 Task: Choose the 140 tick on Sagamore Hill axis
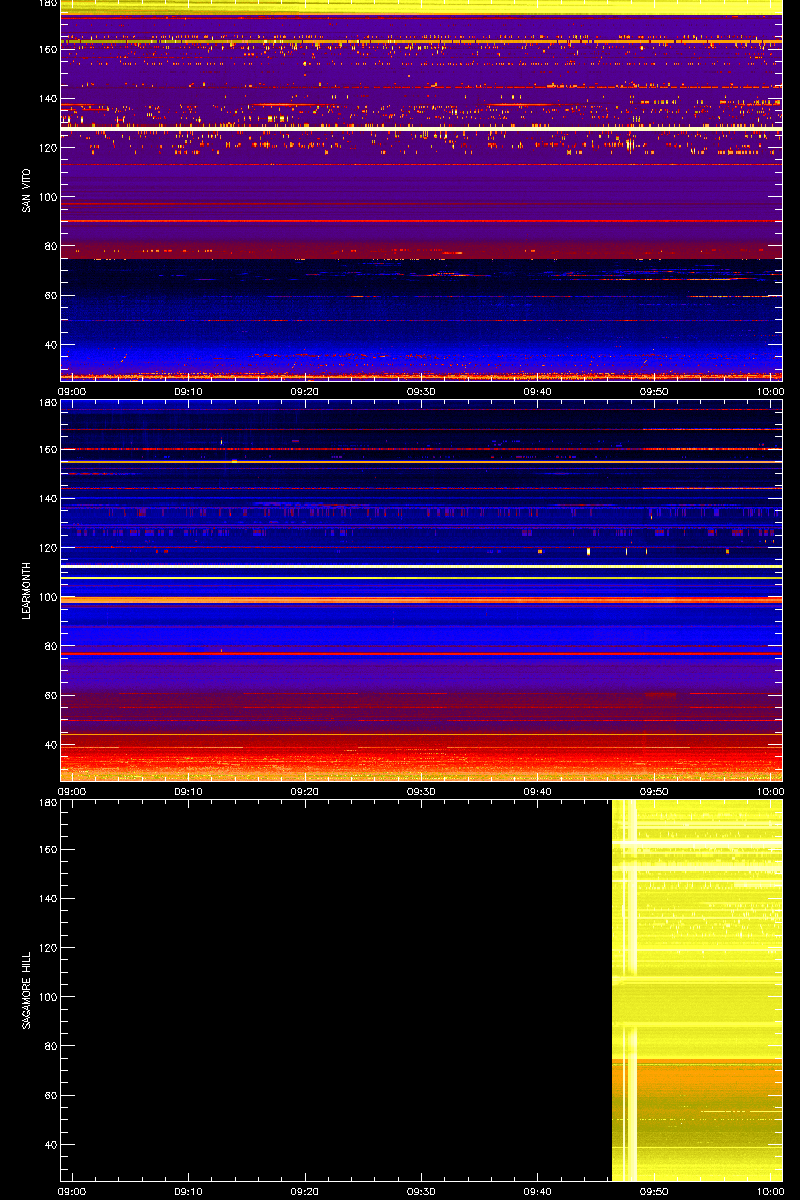[47, 898]
